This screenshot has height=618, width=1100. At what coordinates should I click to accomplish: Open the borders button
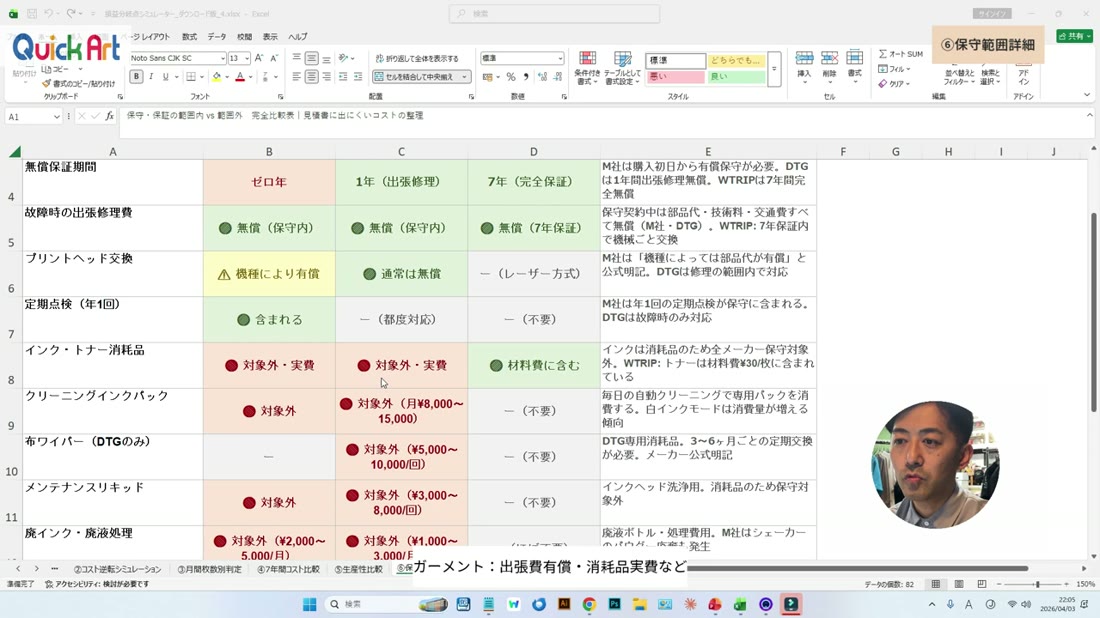191,76
